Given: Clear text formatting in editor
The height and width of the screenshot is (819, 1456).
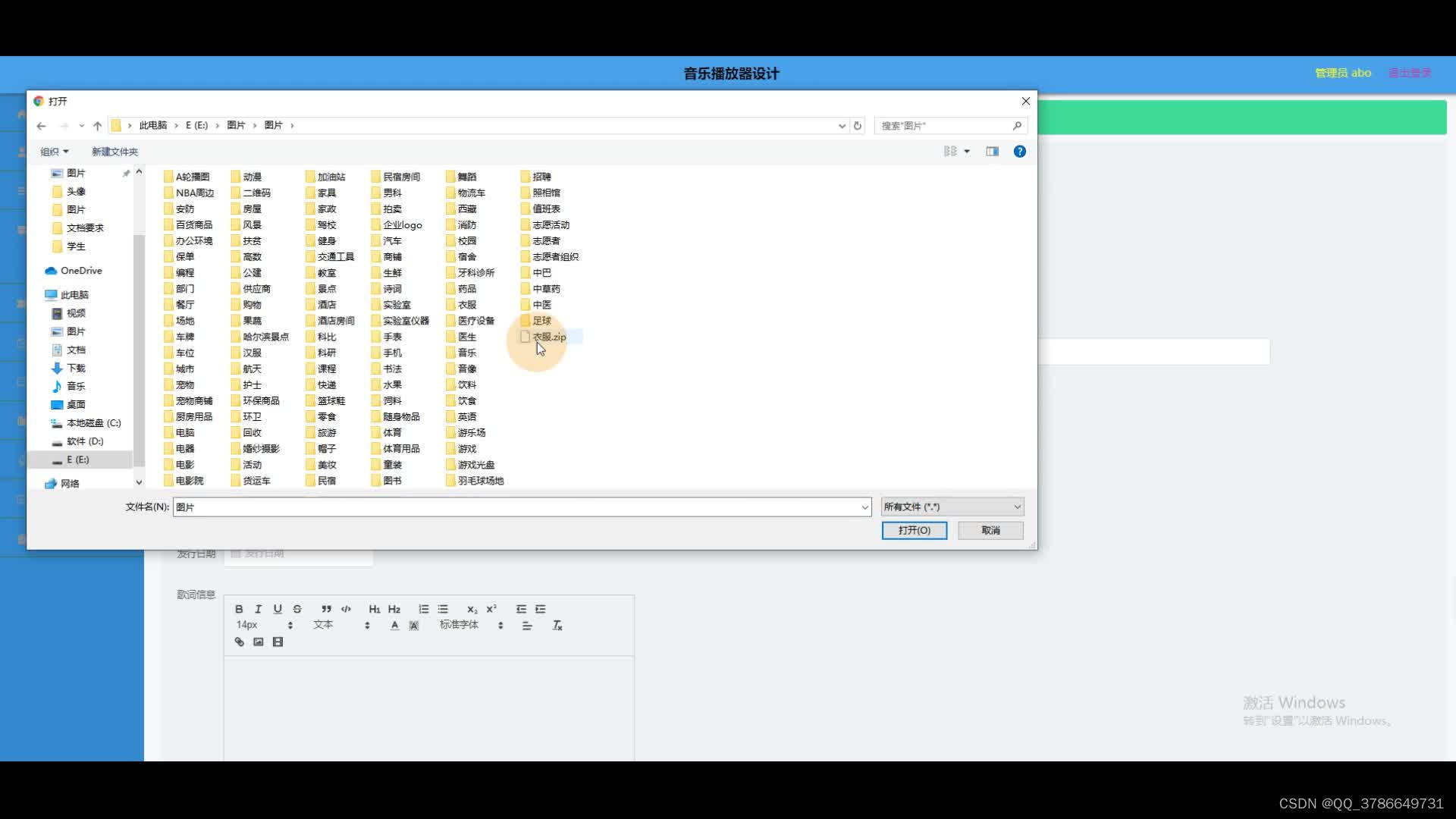Looking at the screenshot, I should (557, 626).
